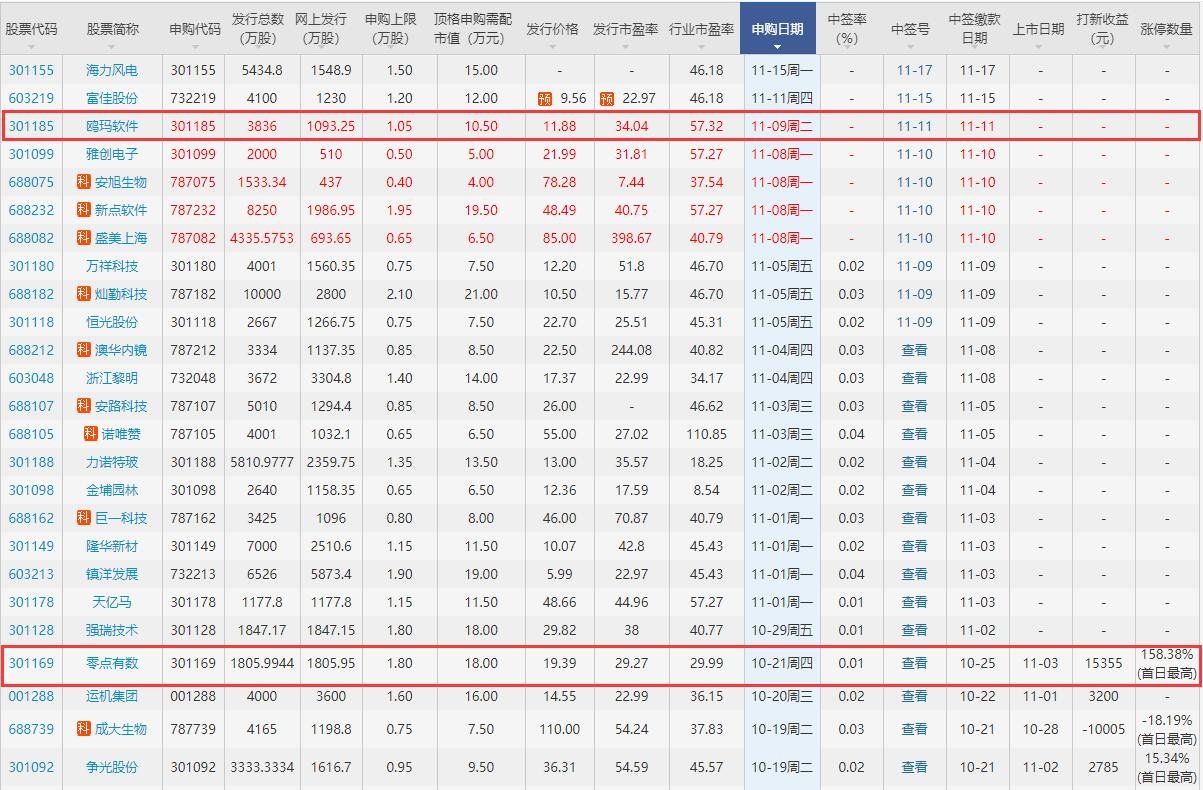
Task: Open stock code link 301169
Action: point(32,663)
